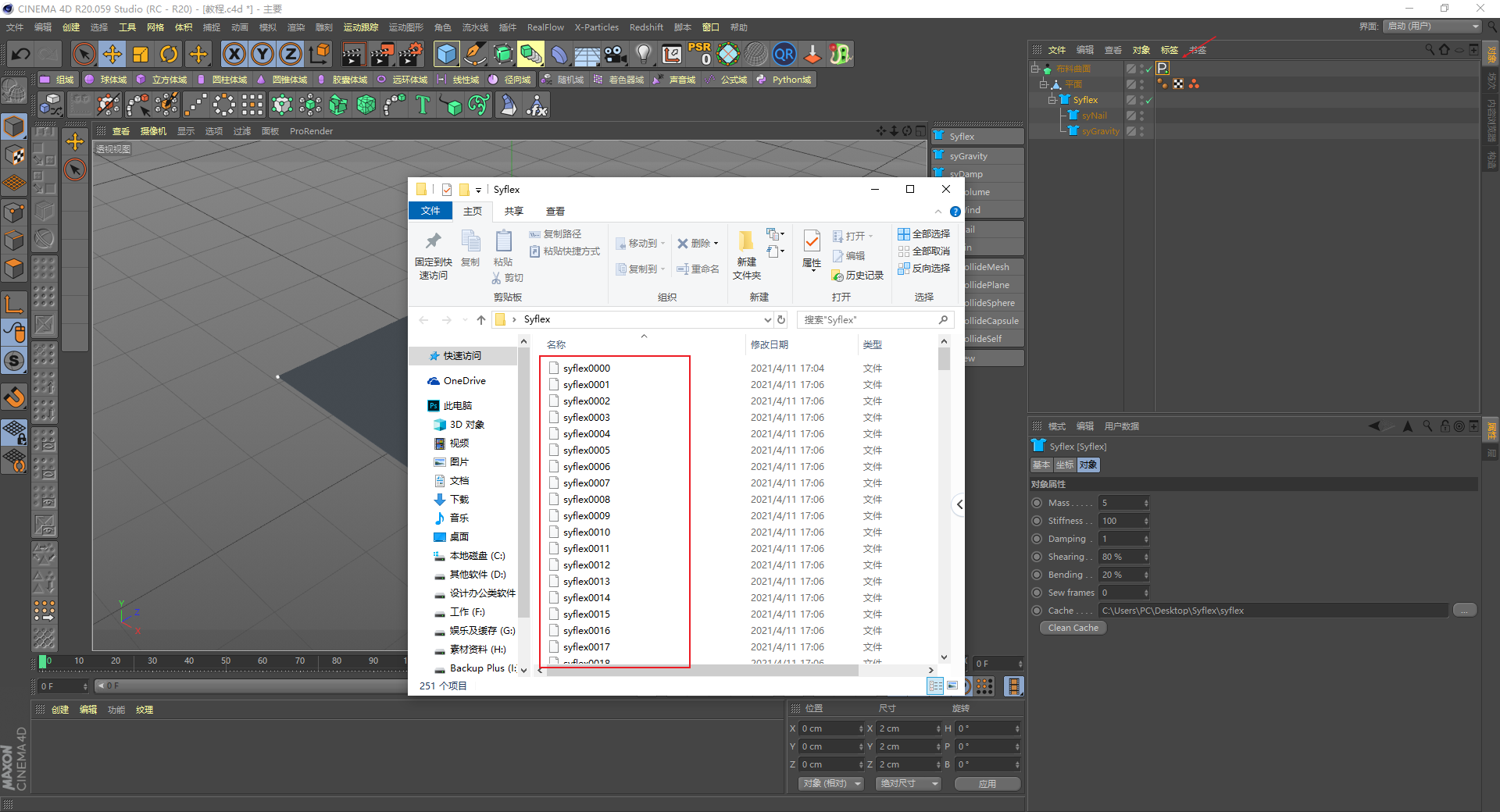The height and width of the screenshot is (812, 1500).
Task: Toggle Y axis lock
Action: coord(262,54)
